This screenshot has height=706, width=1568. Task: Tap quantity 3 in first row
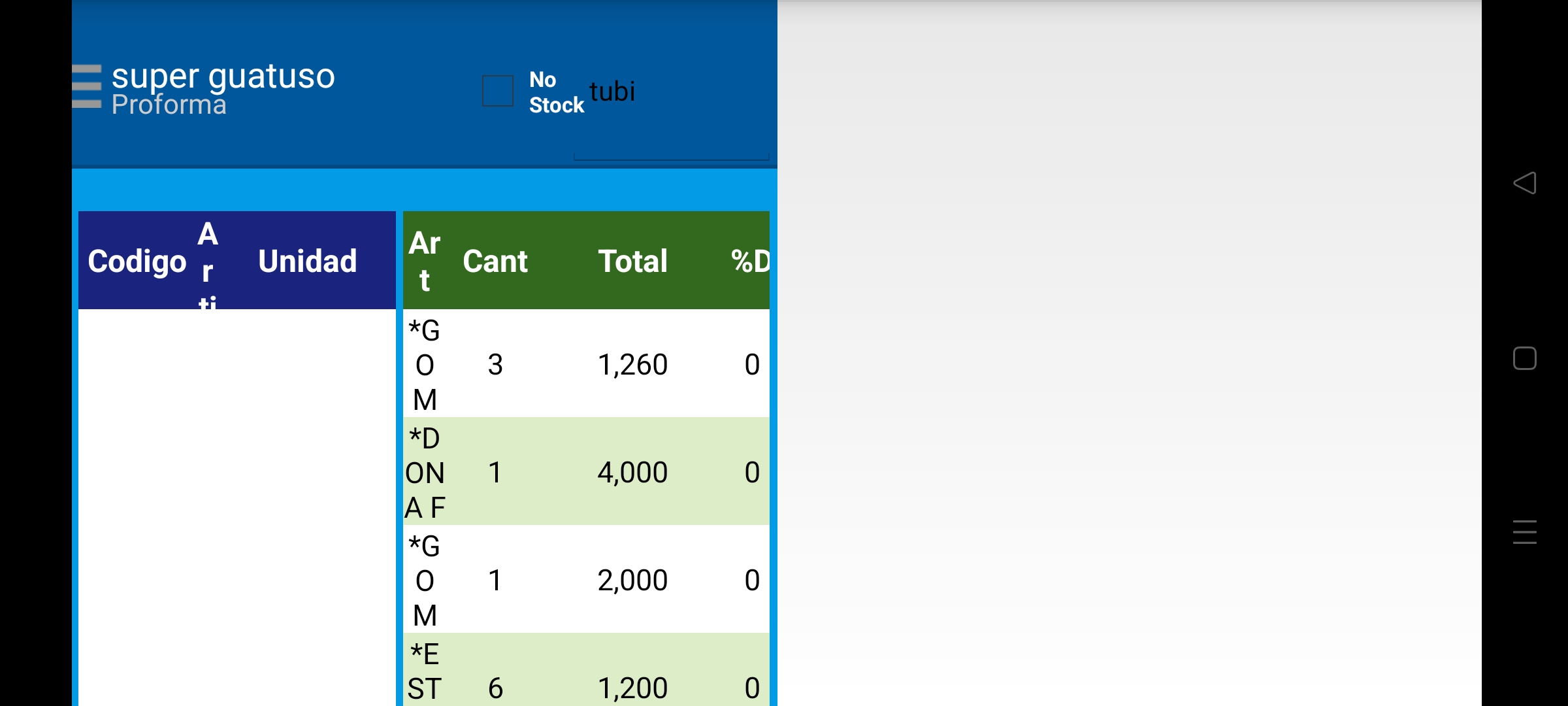pos(495,364)
